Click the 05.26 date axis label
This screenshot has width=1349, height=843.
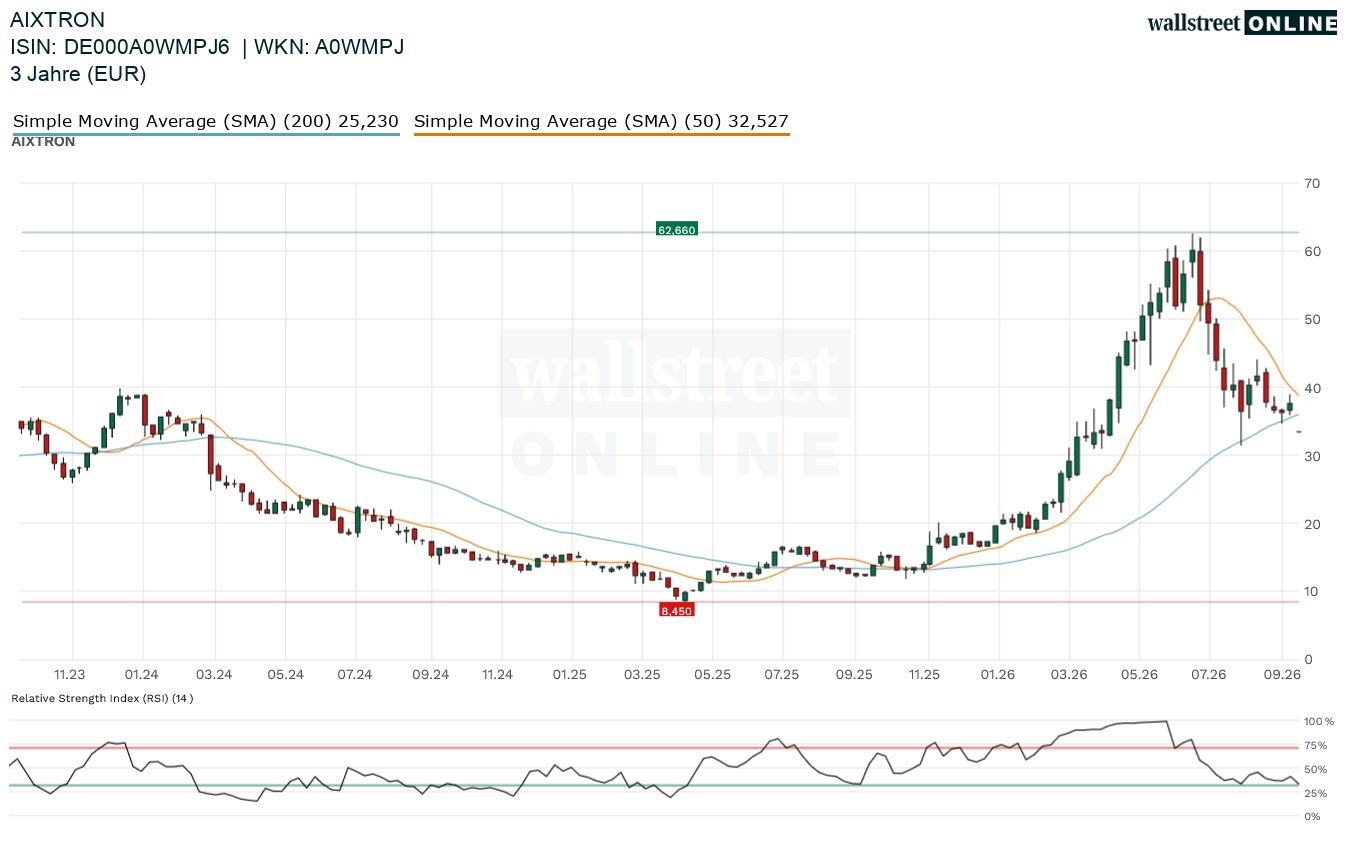click(1140, 675)
